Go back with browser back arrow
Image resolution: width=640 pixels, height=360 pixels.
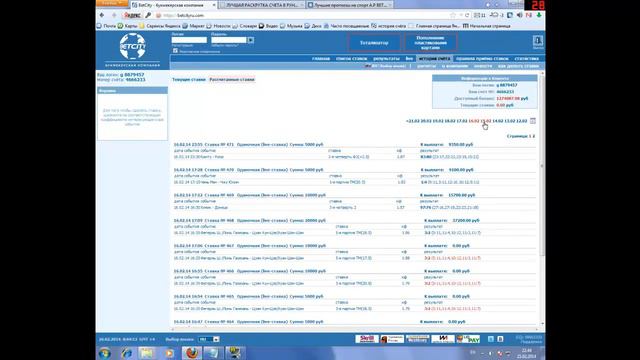(102, 15)
